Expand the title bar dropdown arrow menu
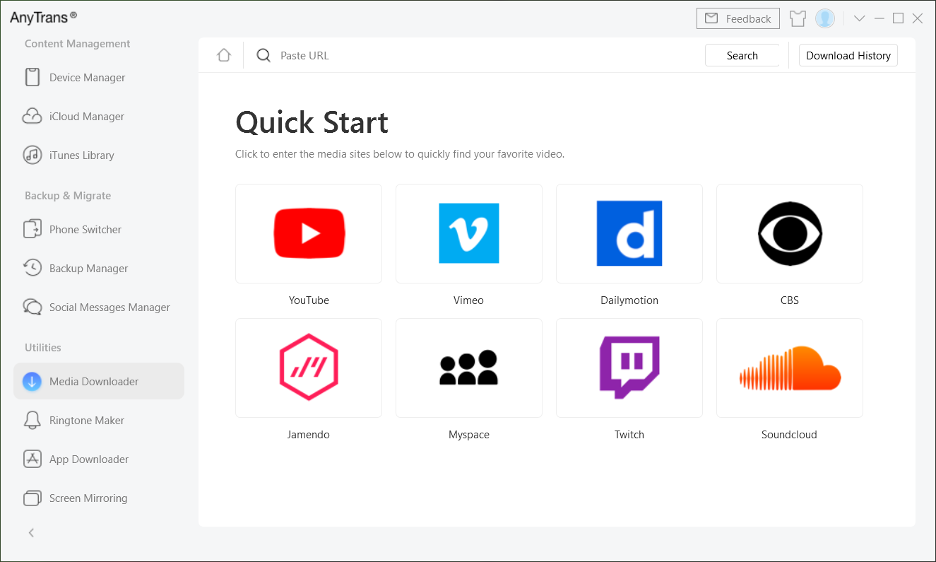This screenshot has height=562, width=936. coord(859,19)
